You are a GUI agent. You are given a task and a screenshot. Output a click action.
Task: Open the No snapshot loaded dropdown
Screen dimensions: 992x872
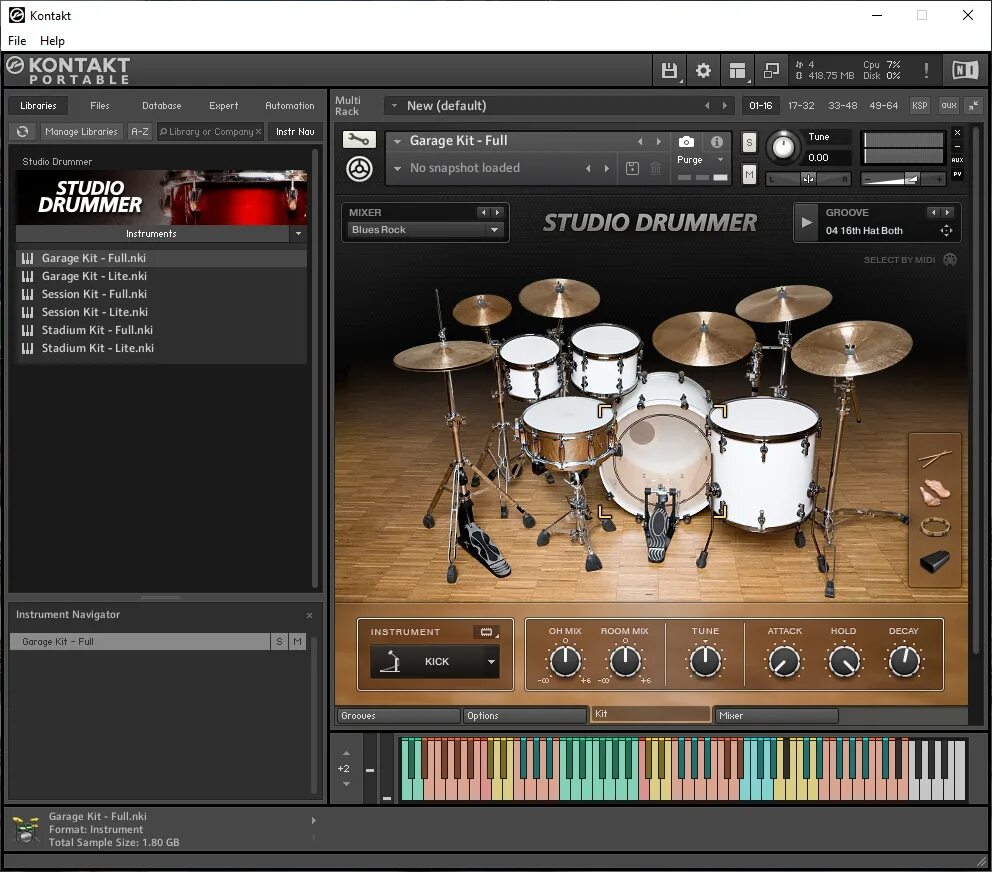coord(397,168)
